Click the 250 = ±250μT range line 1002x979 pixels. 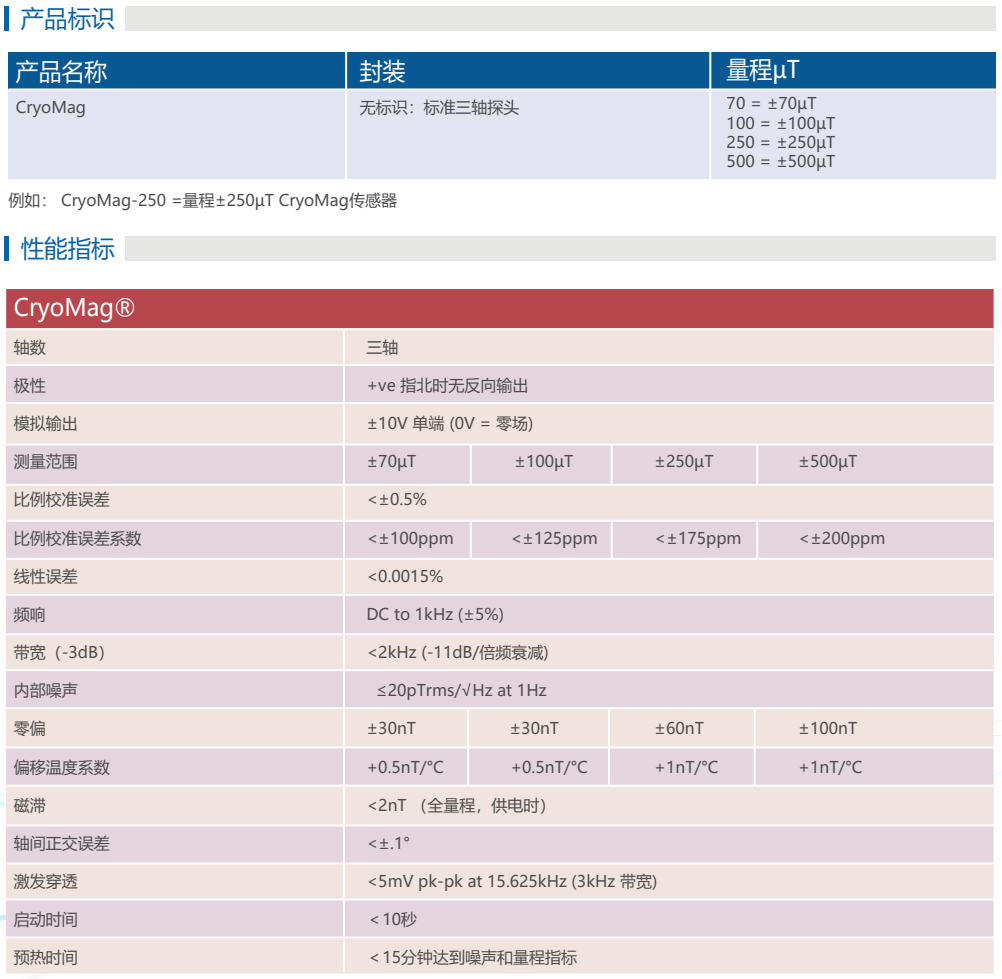[780, 143]
